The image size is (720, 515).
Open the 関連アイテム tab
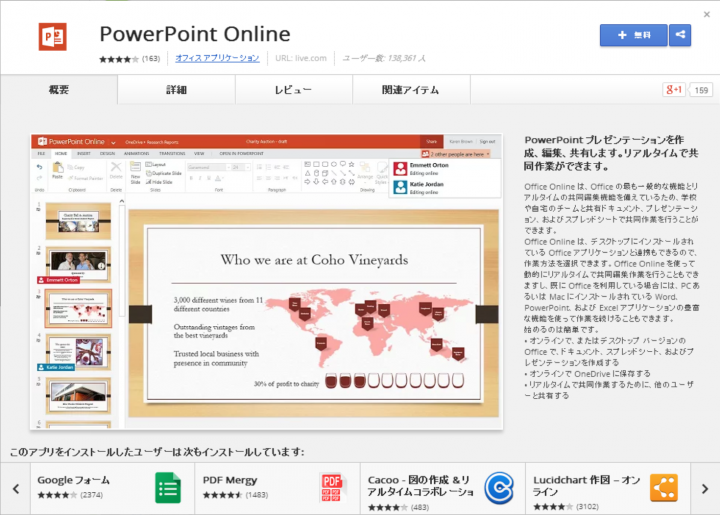pos(411,90)
